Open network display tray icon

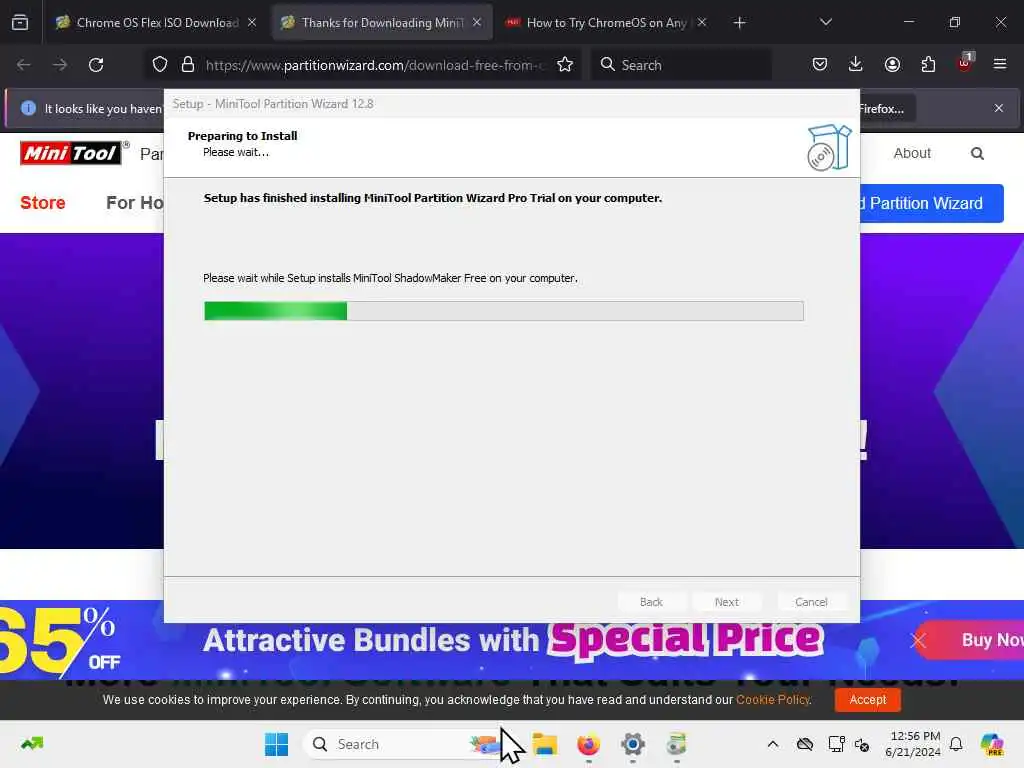(837, 744)
